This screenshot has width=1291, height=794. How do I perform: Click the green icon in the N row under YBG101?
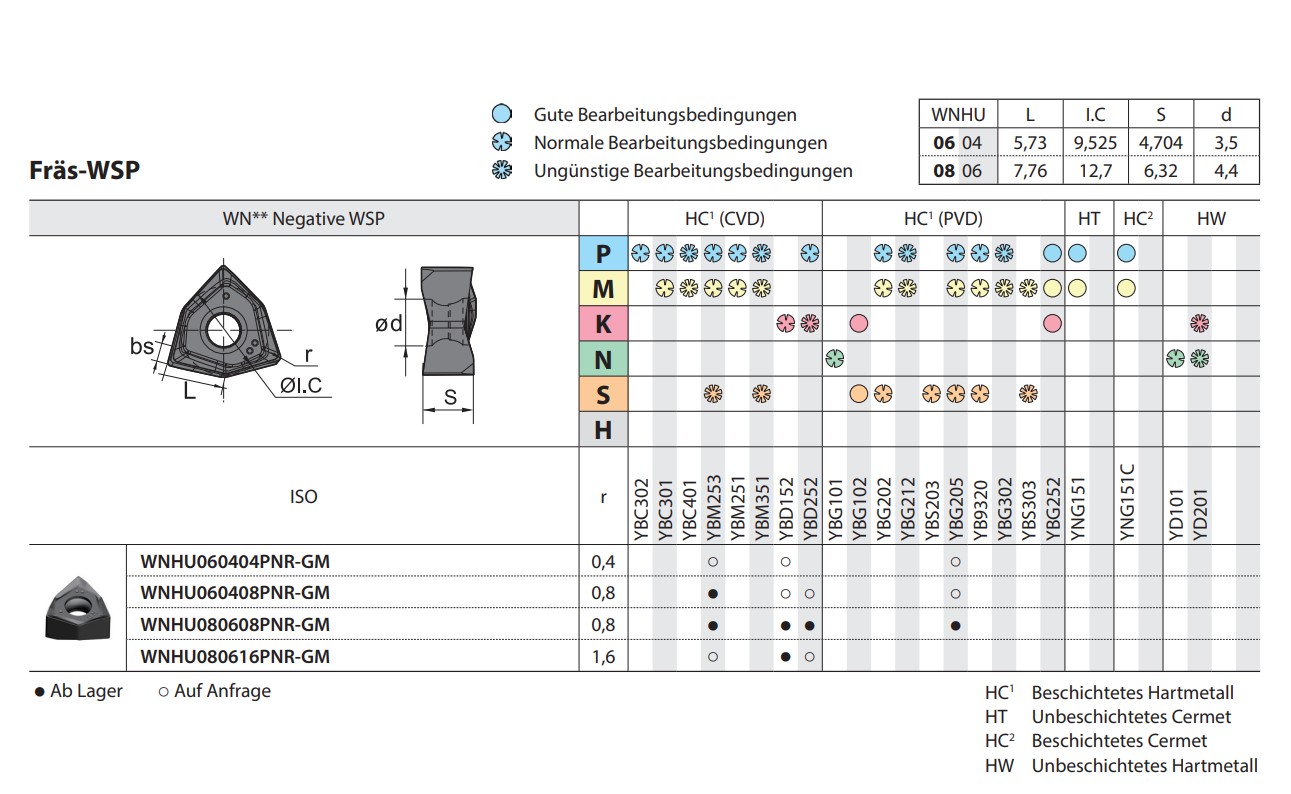tap(834, 358)
